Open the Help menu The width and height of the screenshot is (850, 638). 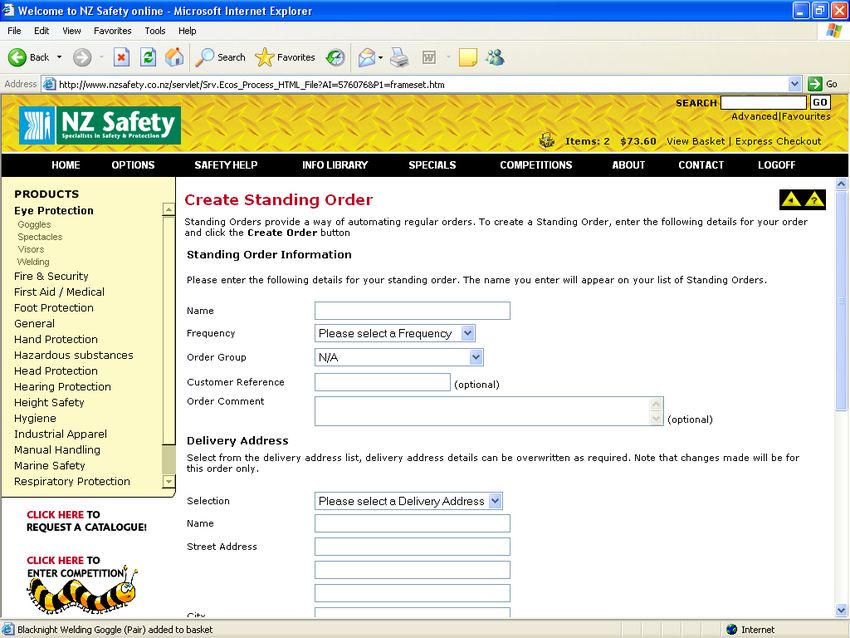tap(187, 31)
